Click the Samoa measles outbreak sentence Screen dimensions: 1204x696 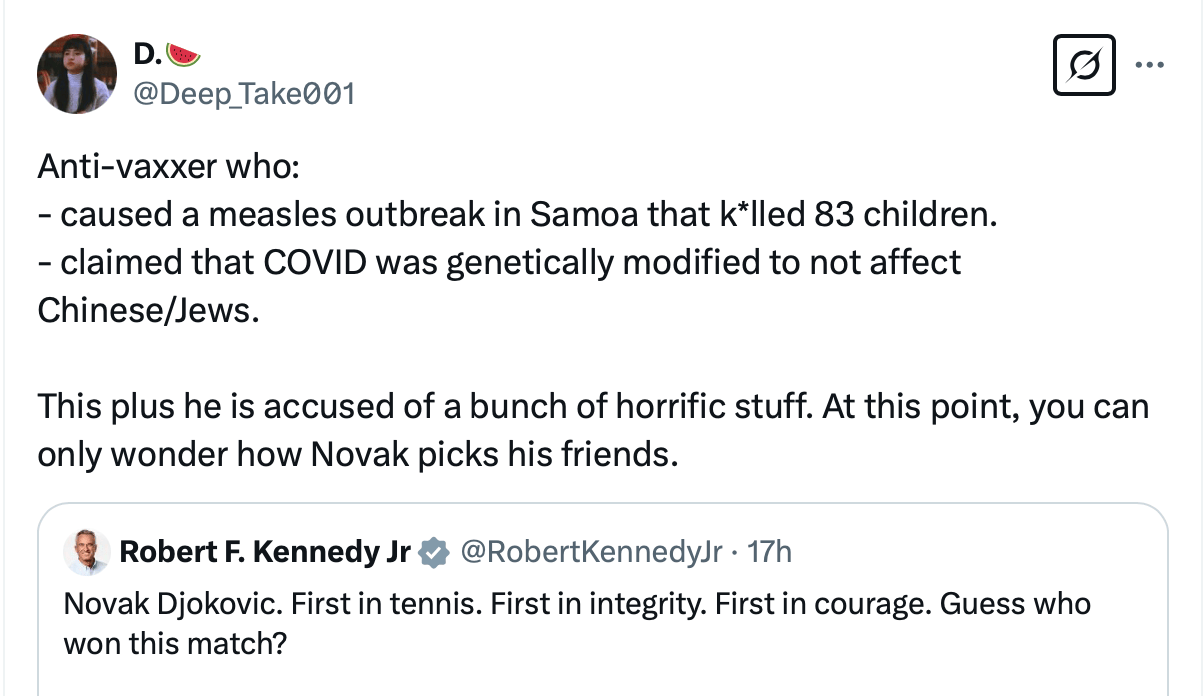point(516,215)
